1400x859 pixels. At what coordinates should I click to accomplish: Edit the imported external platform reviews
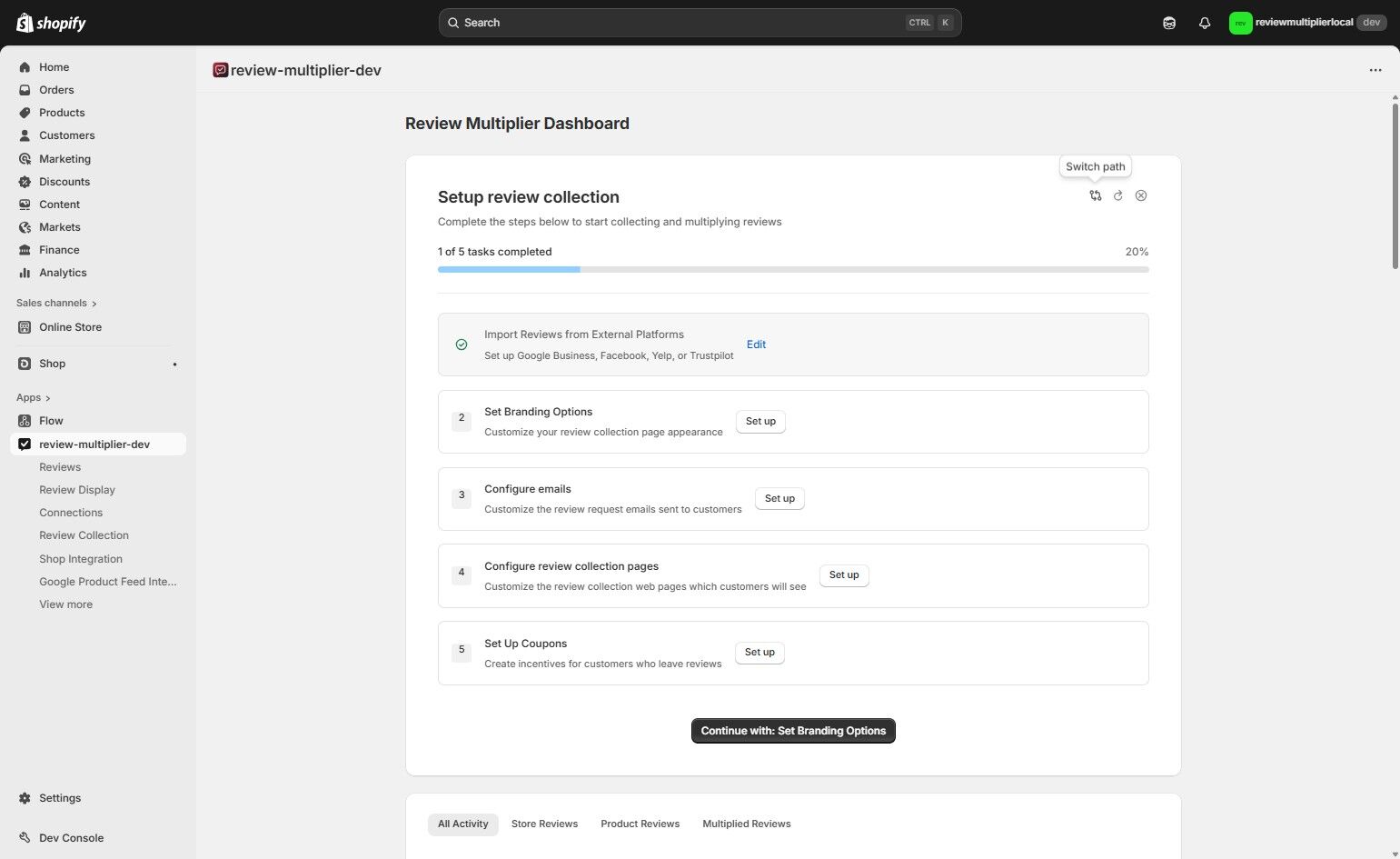tap(756, 345)
